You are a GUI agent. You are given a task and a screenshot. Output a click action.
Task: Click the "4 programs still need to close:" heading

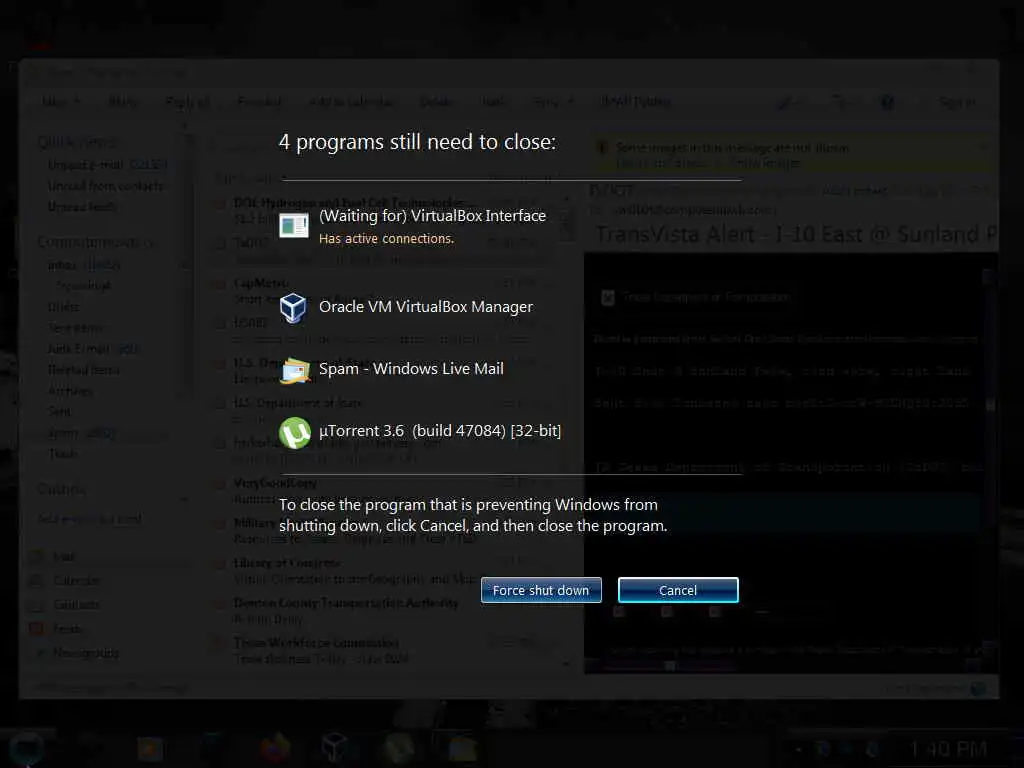[417, 142]
